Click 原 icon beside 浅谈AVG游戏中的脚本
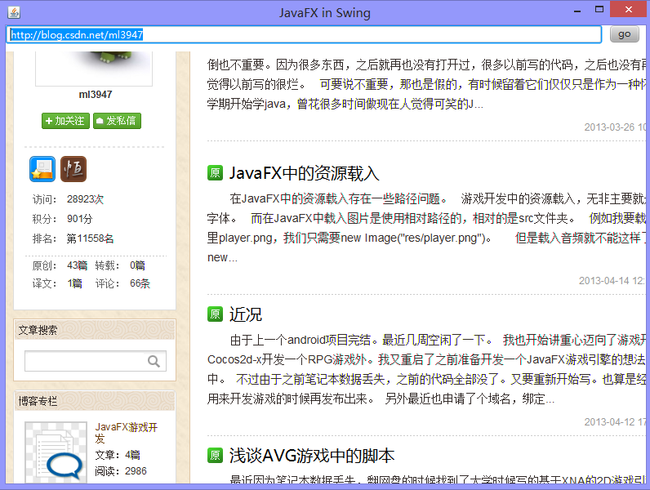Image resolution: width=650 pixels, height=490 pixels. [x=215, y=455]
